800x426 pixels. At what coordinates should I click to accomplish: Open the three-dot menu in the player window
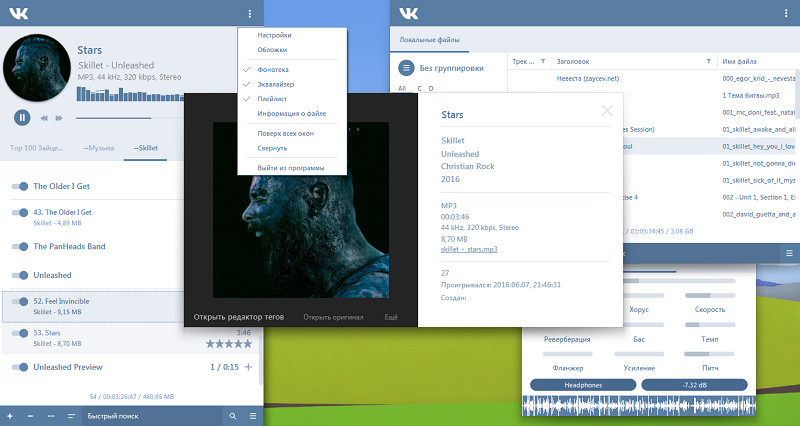[x=249, y=14]
